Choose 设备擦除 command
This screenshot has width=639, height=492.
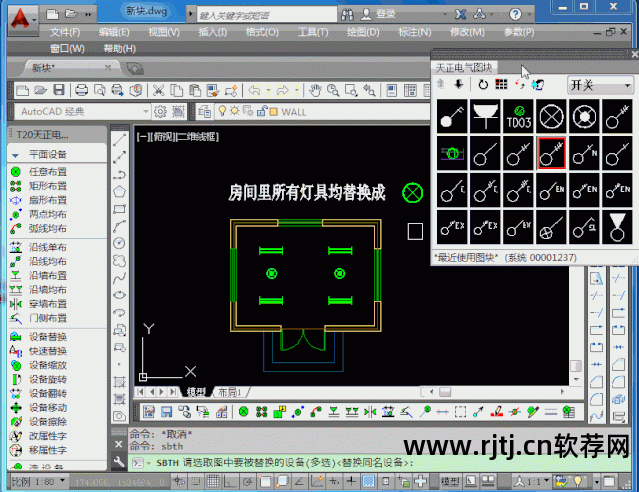(x=48, y=422)
